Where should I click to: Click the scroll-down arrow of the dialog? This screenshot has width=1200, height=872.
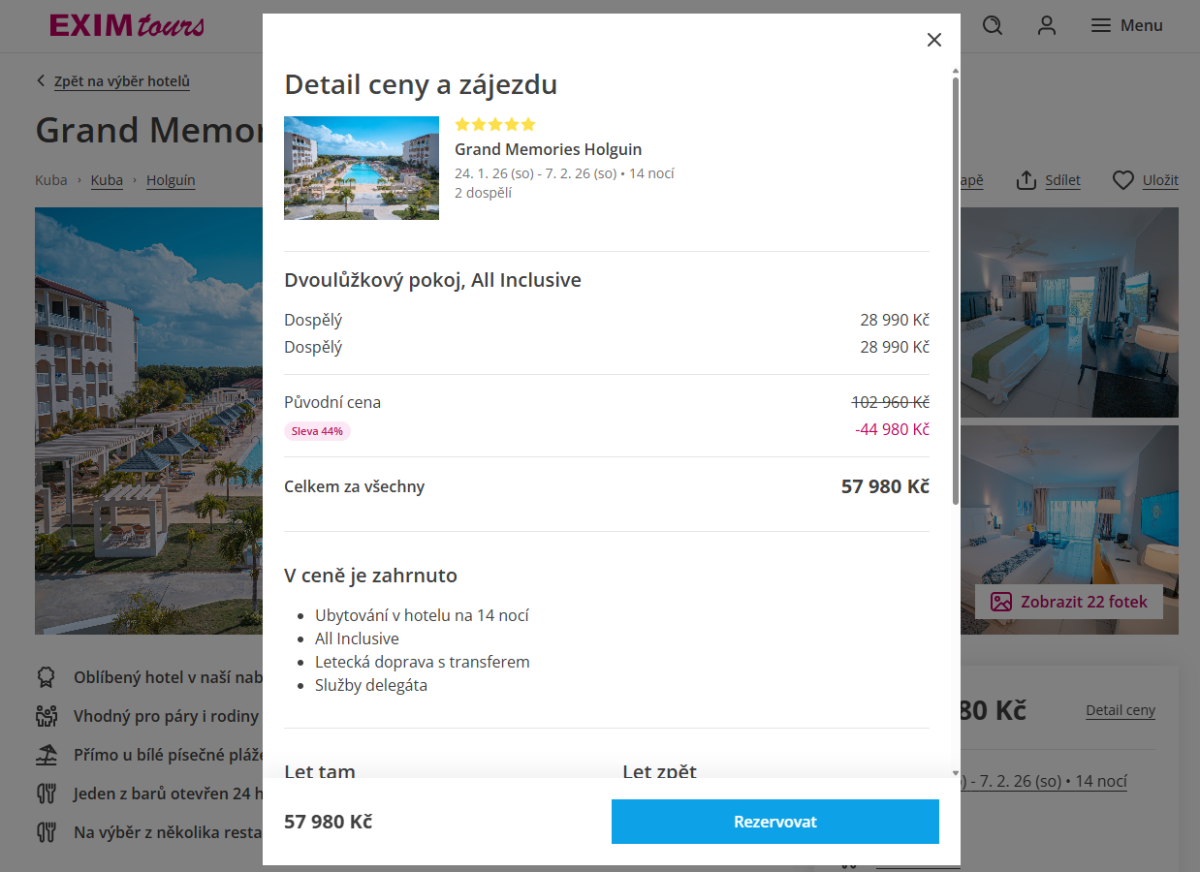(x=955, y=773)
